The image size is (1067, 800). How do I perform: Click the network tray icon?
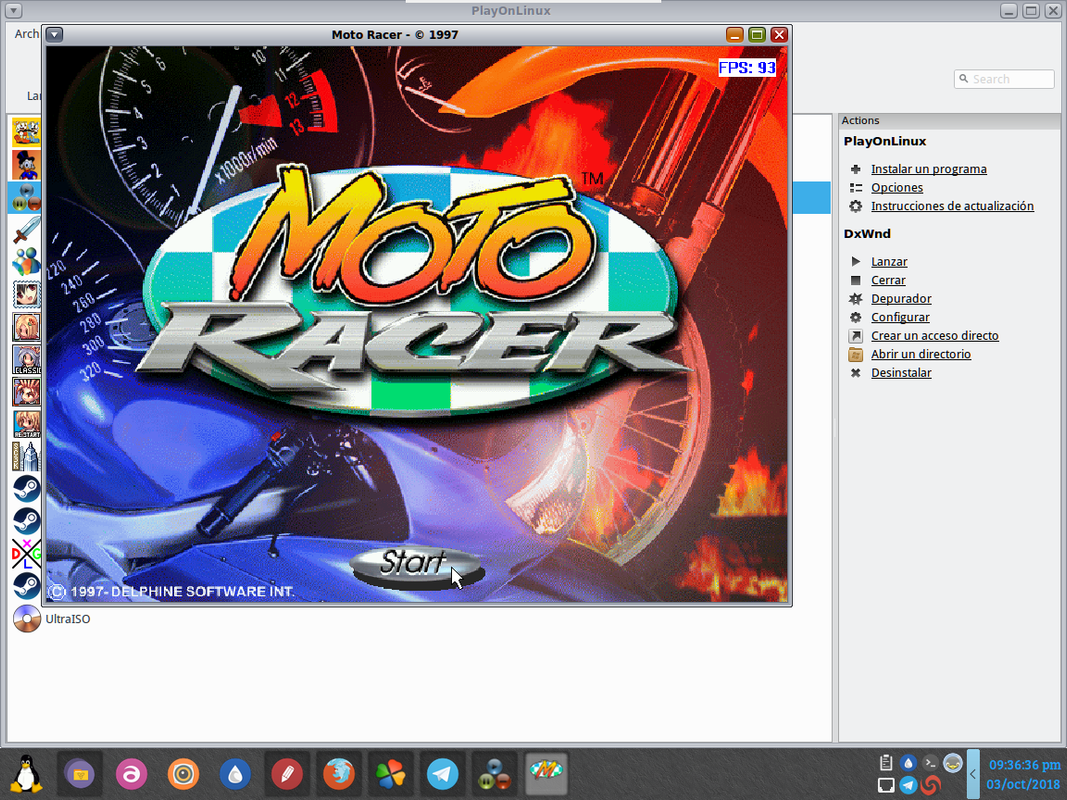pyautogui.click(x=885, y=785)
